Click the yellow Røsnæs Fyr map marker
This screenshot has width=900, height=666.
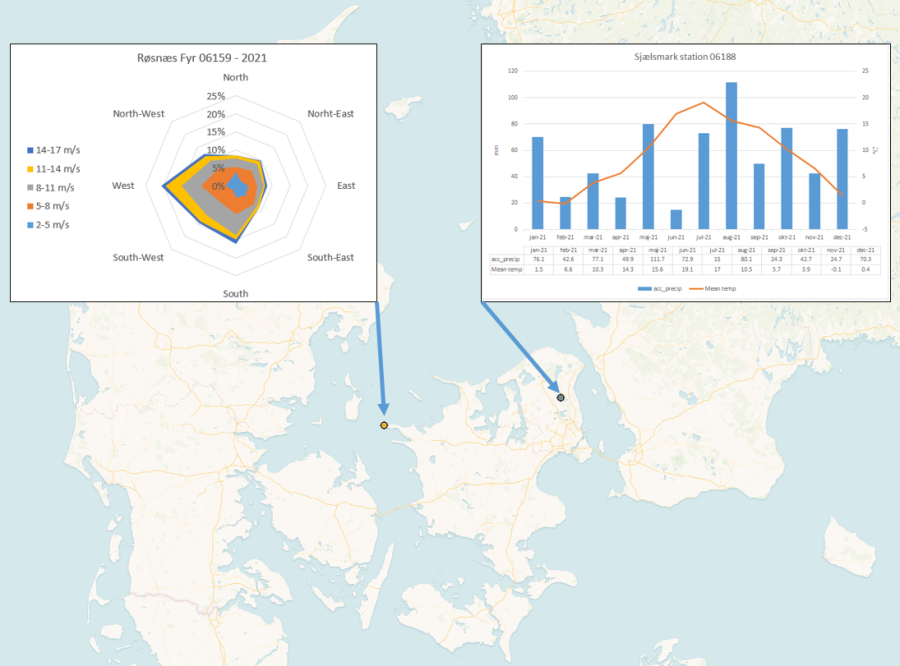pyautogui.click(x=384, y=426)
